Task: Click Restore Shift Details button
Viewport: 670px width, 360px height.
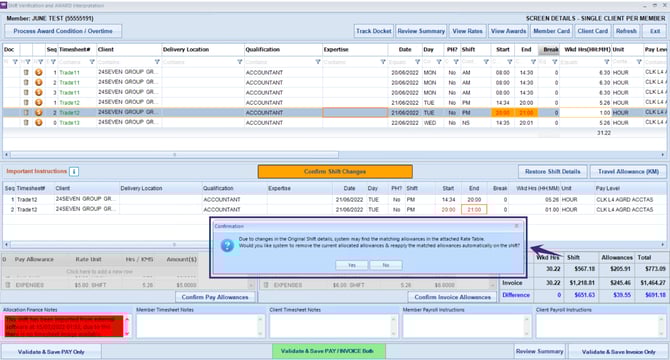Action: [552, 172]
